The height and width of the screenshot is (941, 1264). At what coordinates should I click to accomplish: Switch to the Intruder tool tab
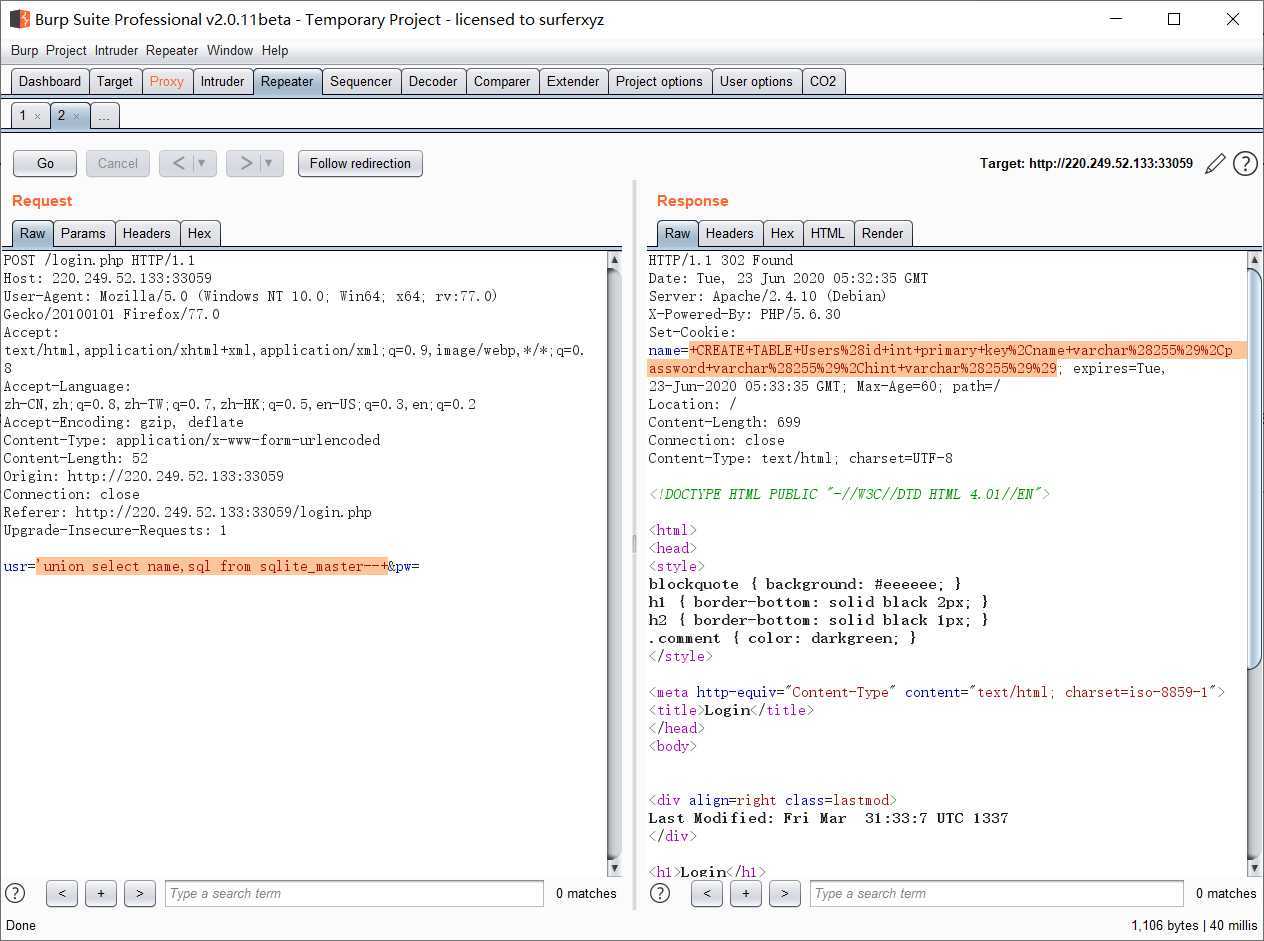(222, 81)
